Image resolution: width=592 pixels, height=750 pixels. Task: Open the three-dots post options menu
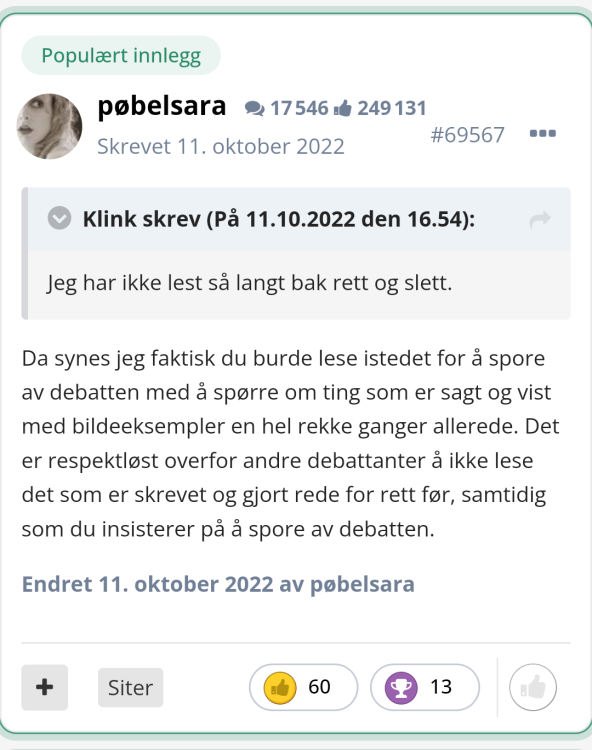(543, 133)
